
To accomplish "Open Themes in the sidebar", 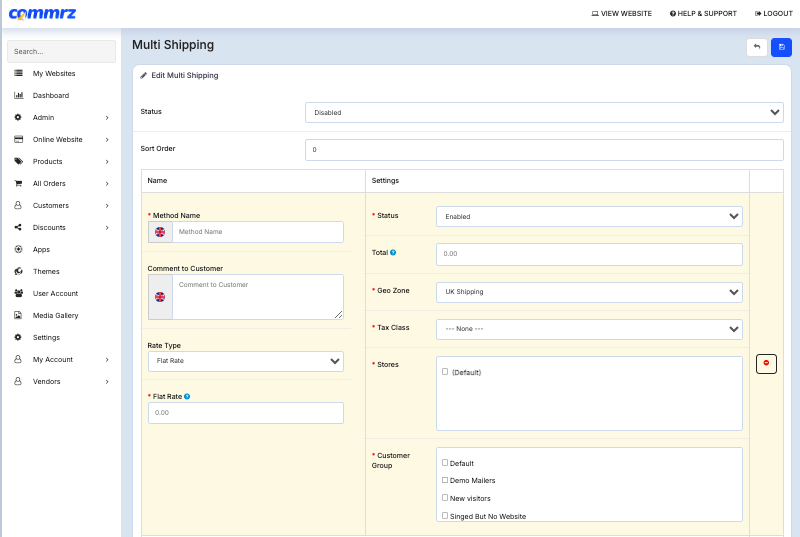I will [46, 272].
